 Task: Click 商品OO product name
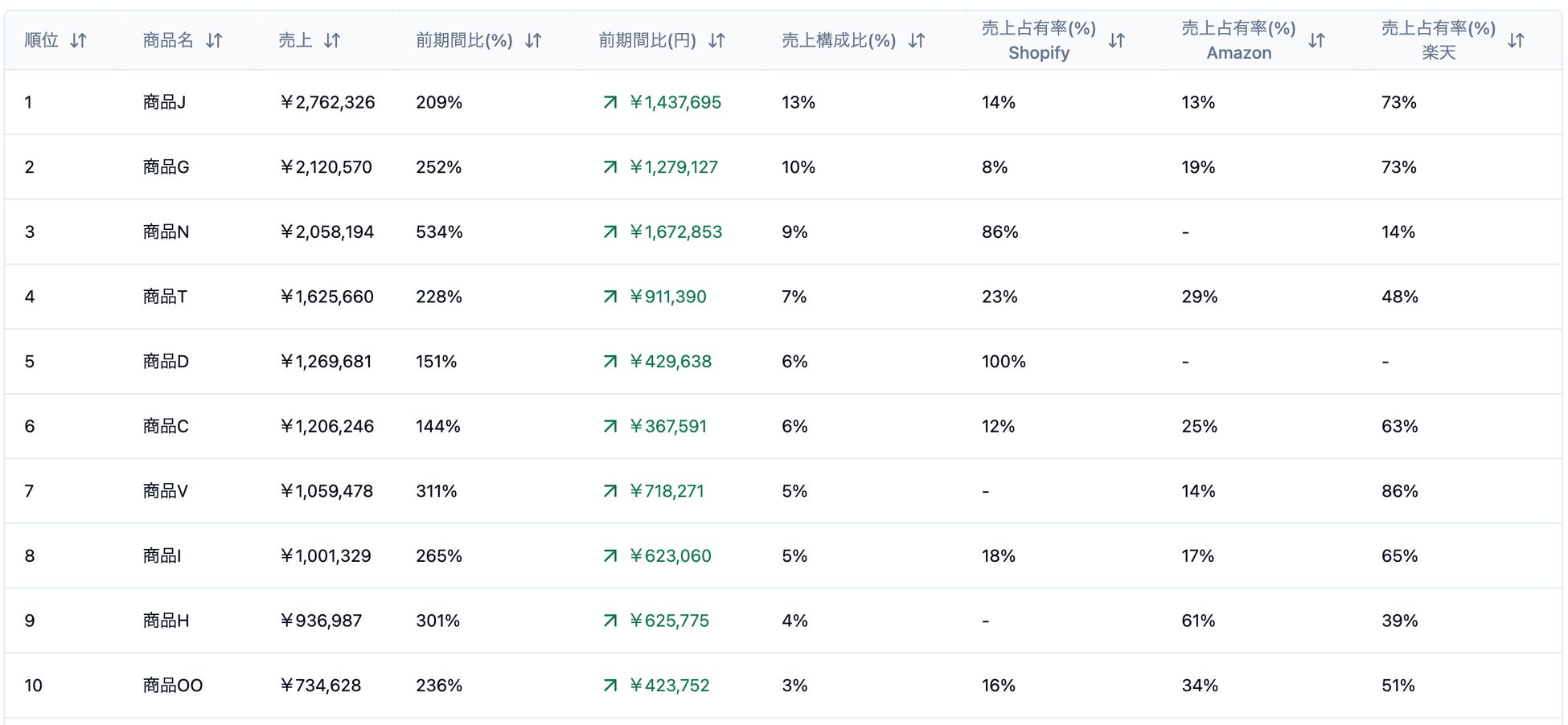pyautogui.click(x=173, y=686)
